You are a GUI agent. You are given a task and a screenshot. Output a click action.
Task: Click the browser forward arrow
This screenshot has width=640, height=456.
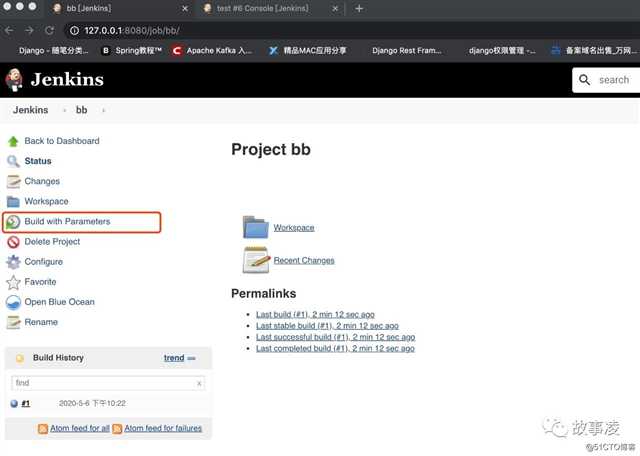pos(29,31)
